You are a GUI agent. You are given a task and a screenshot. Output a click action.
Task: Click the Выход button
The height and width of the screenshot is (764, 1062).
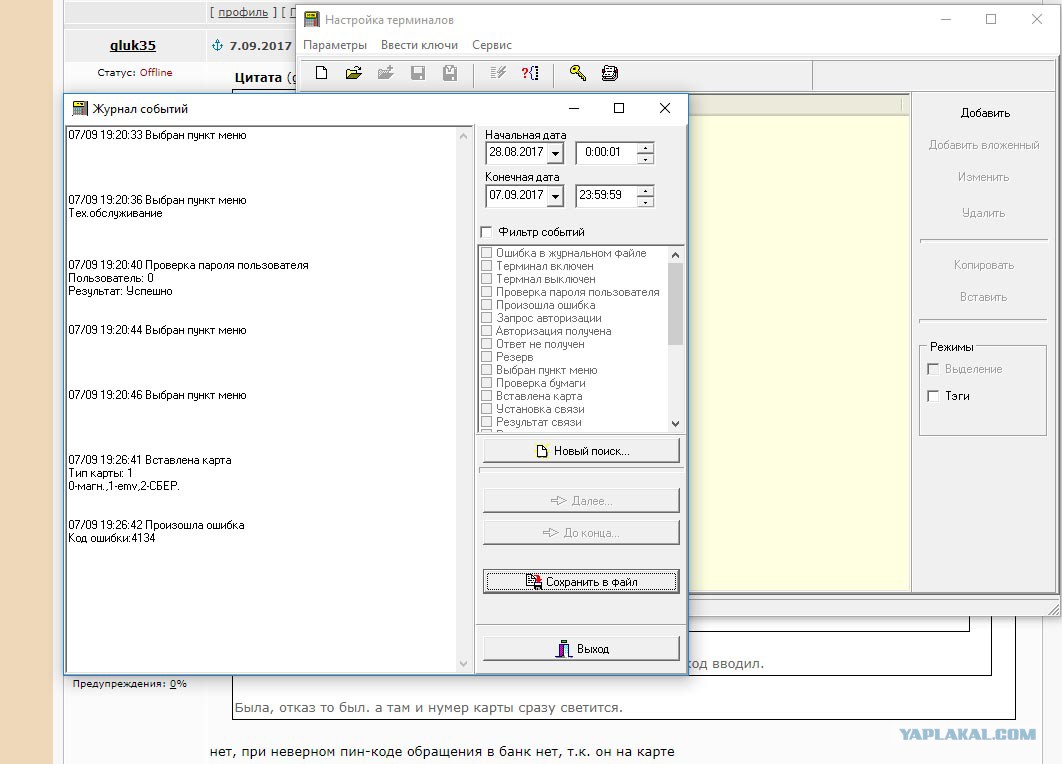coord(581,649)
